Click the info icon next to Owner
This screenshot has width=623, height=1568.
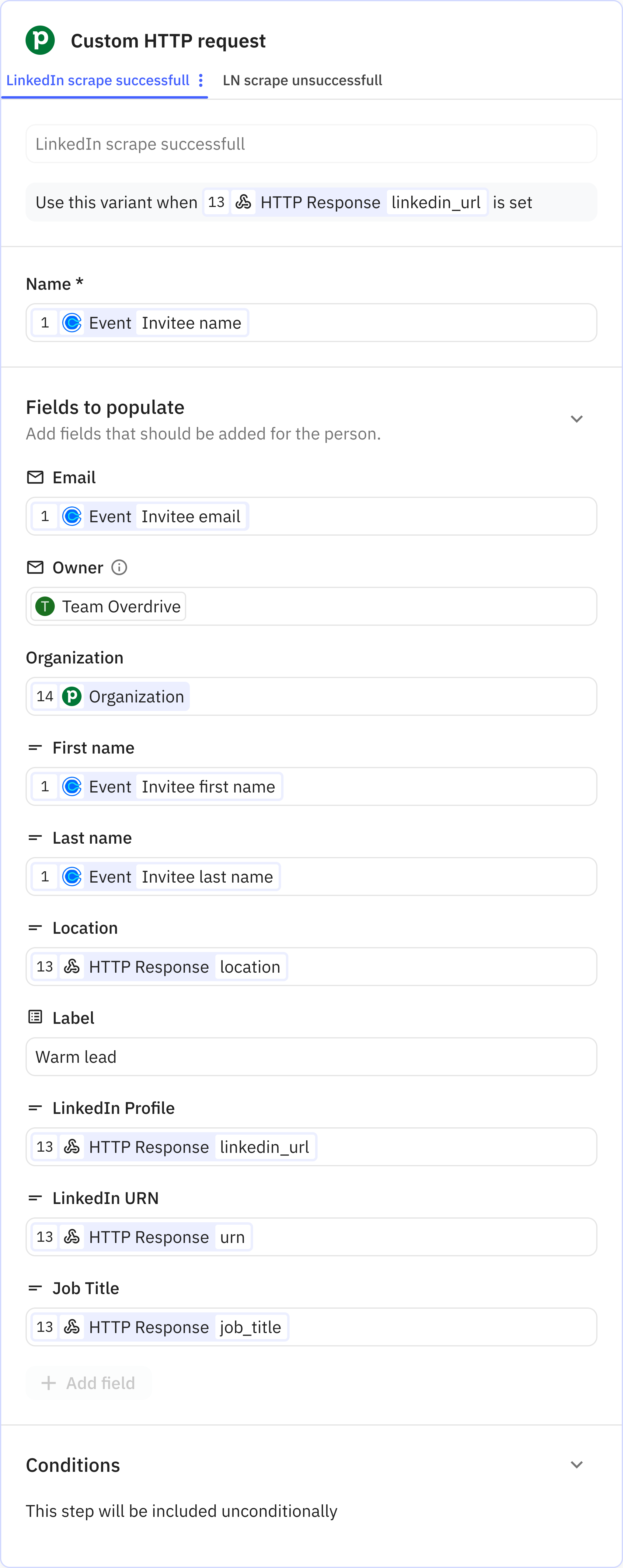(120, 568)
